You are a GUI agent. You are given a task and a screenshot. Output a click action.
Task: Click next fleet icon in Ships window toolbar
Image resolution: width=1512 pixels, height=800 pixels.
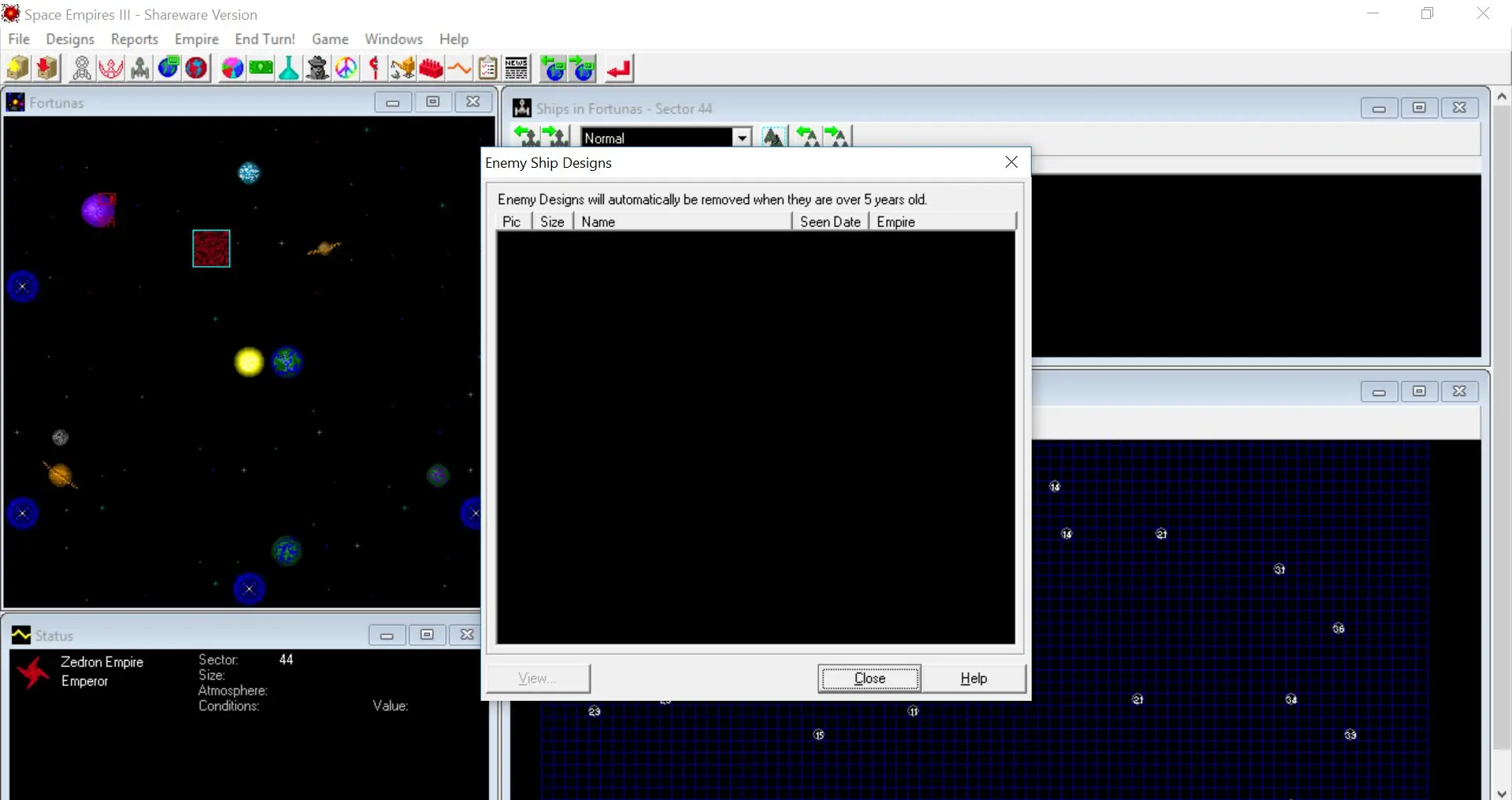pyautogui.click(x=836, y=136)
